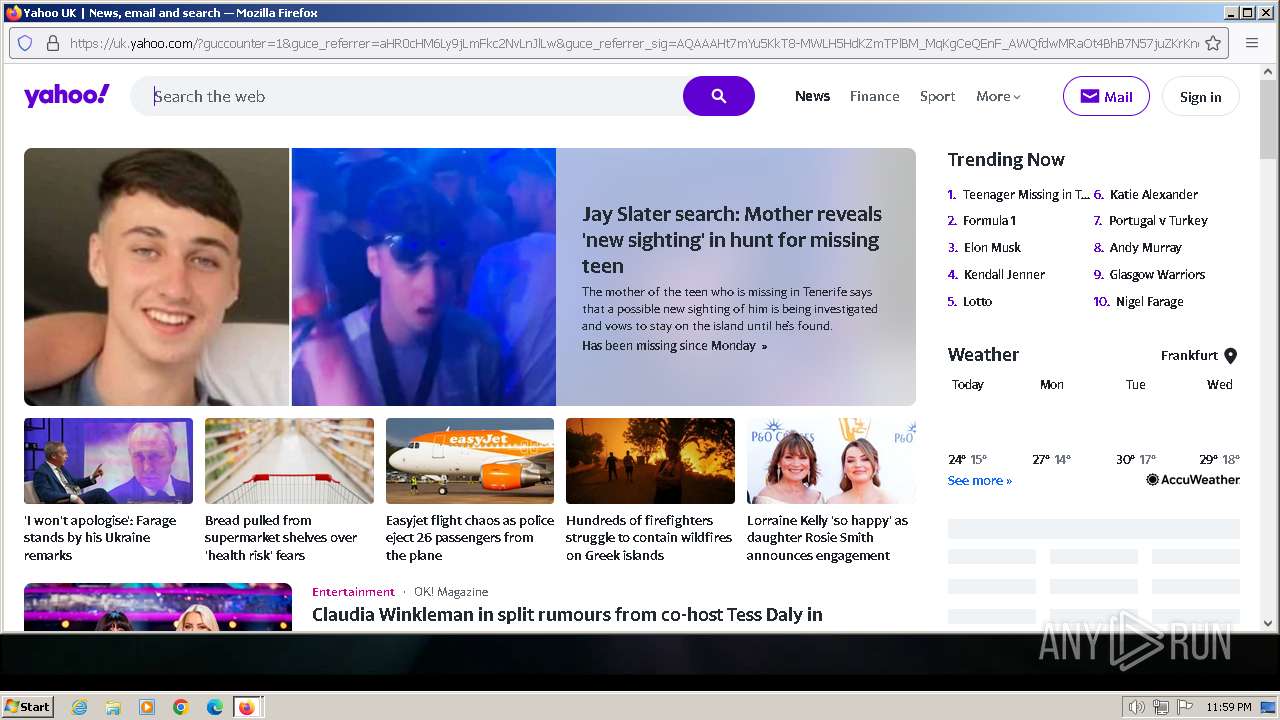Select trending topic Glasgow Warriors
Screen dimensions: 1280x720
1157,275
